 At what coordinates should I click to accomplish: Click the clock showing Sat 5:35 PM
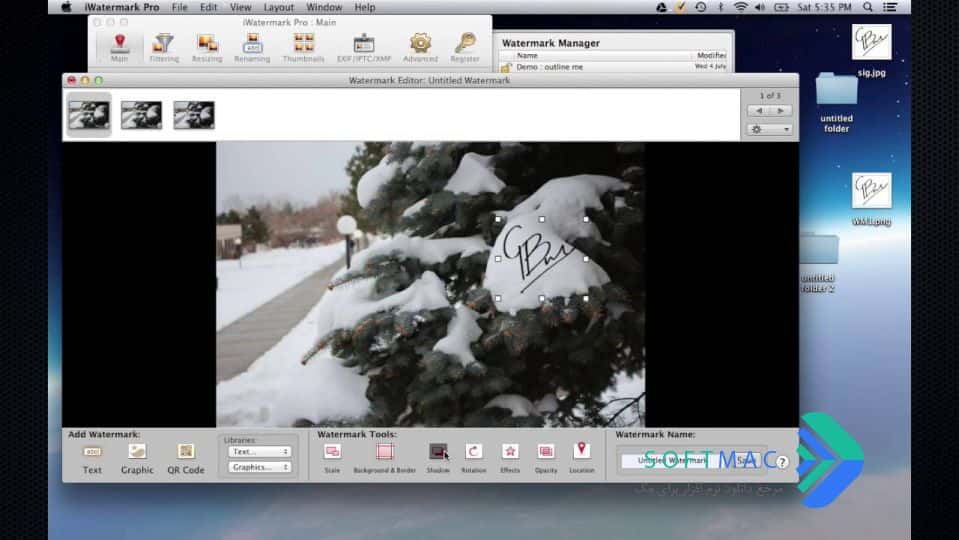824,7
